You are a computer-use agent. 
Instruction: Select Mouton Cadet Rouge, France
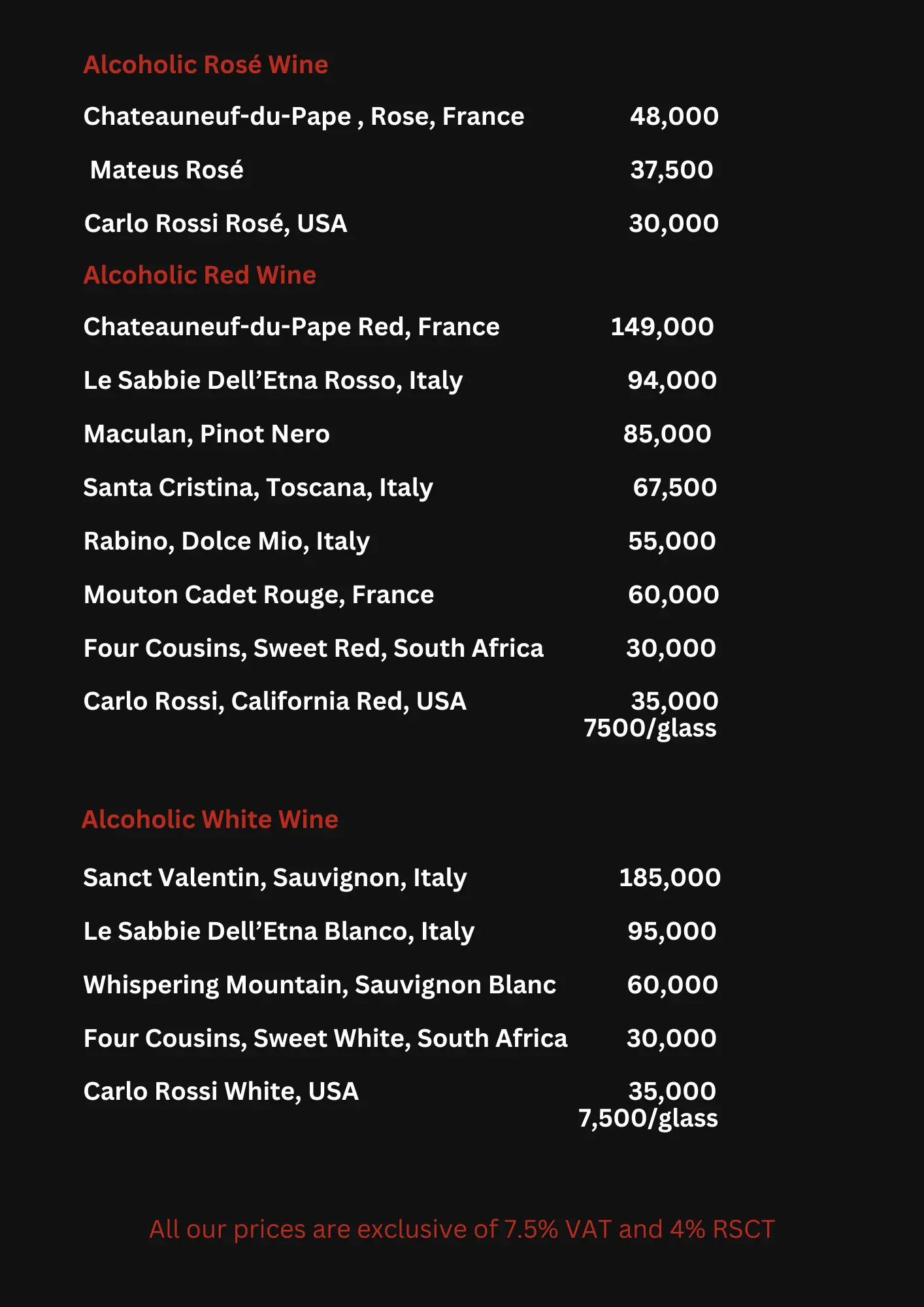(259, 595)
